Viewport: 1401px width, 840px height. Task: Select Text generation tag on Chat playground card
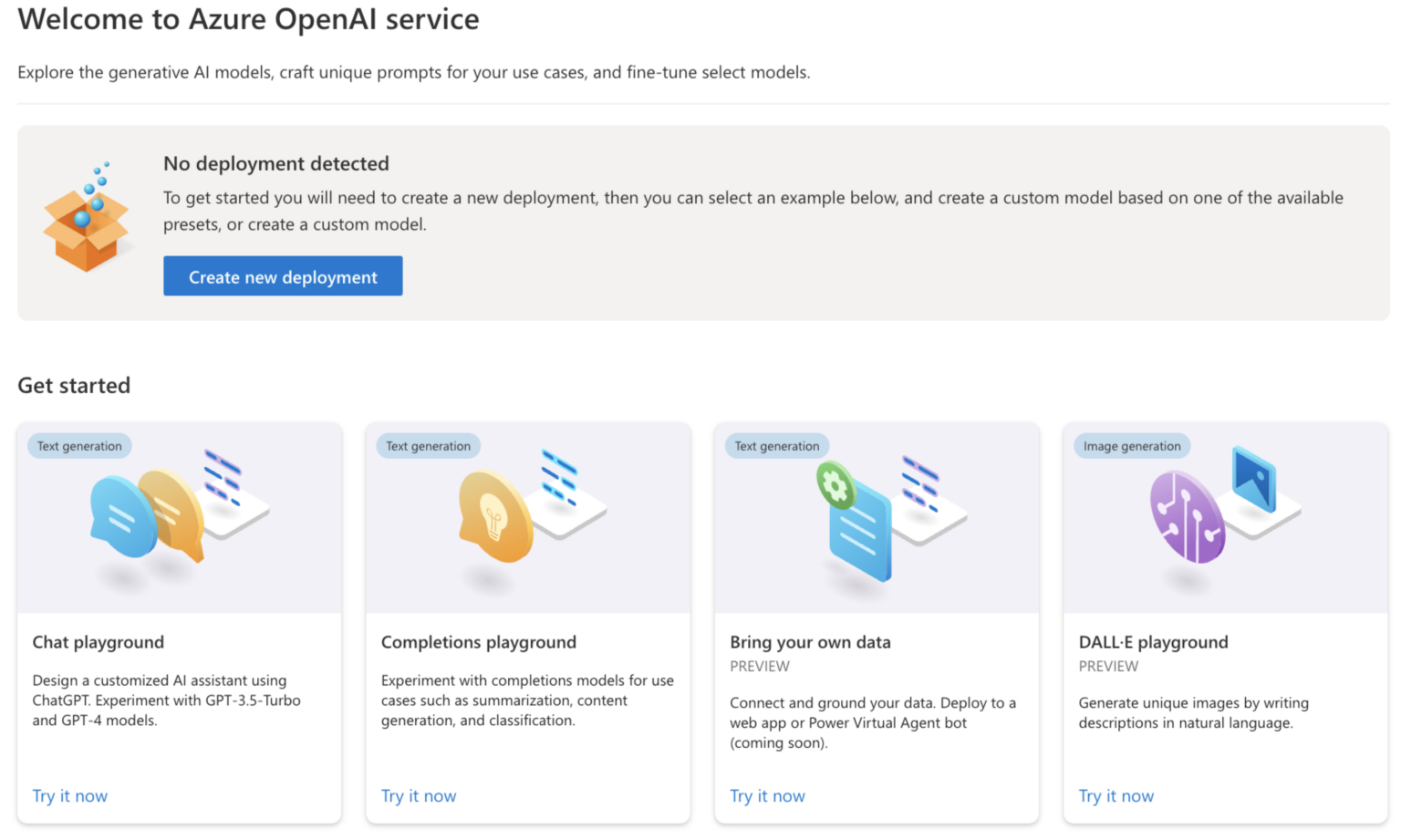pyautogui.click(x=79, y=446)
